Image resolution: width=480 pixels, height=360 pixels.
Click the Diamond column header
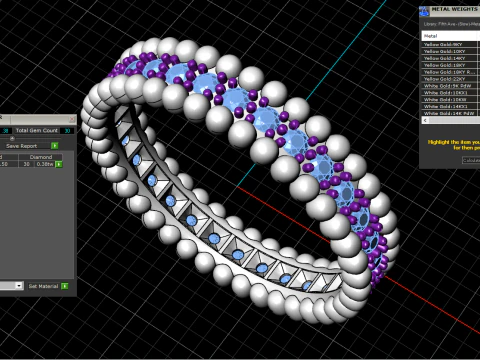click(x=41, y=157)
